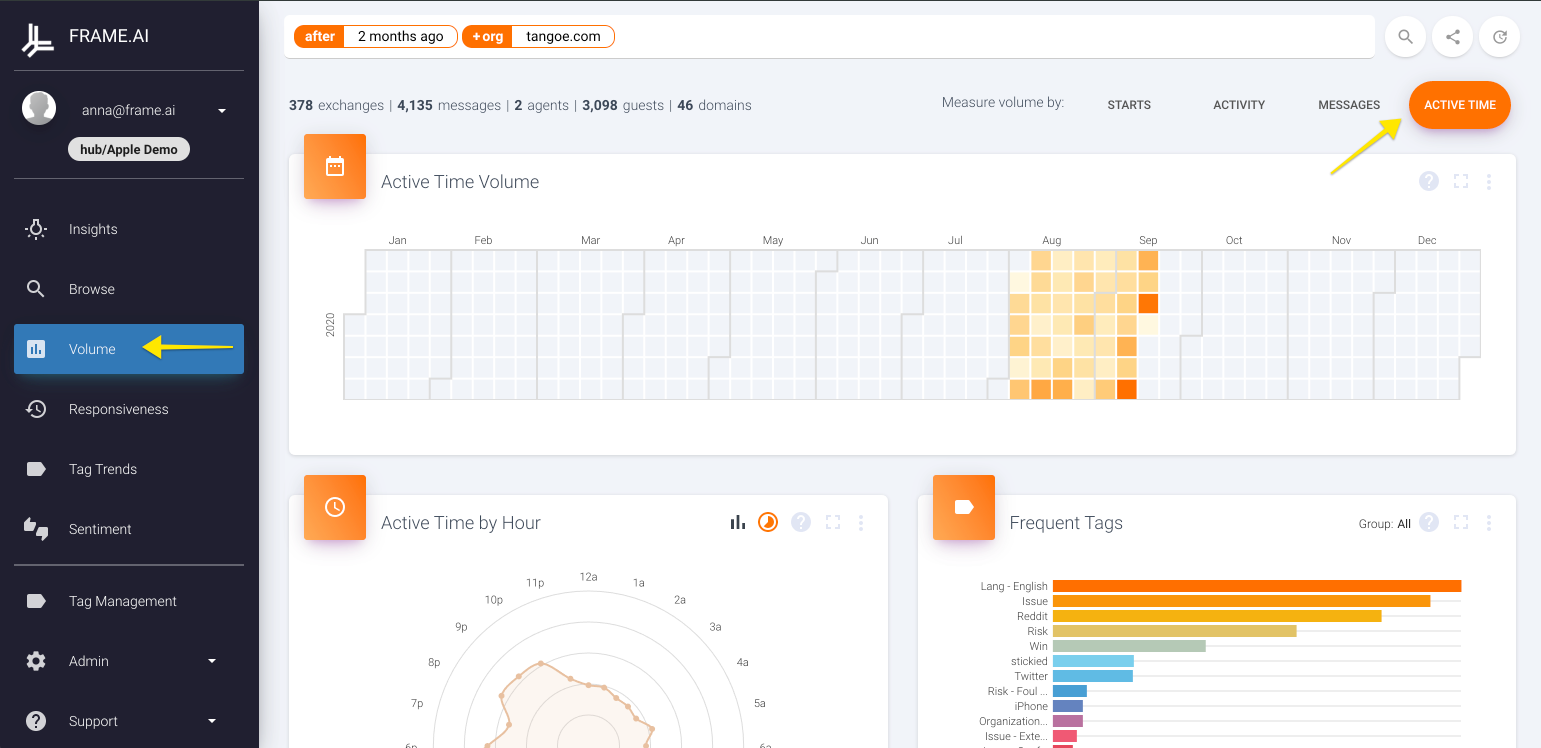Viewport: 1541px width, 748px height.
Task: Open the search magnifier button at top right
Action: 1405,37
